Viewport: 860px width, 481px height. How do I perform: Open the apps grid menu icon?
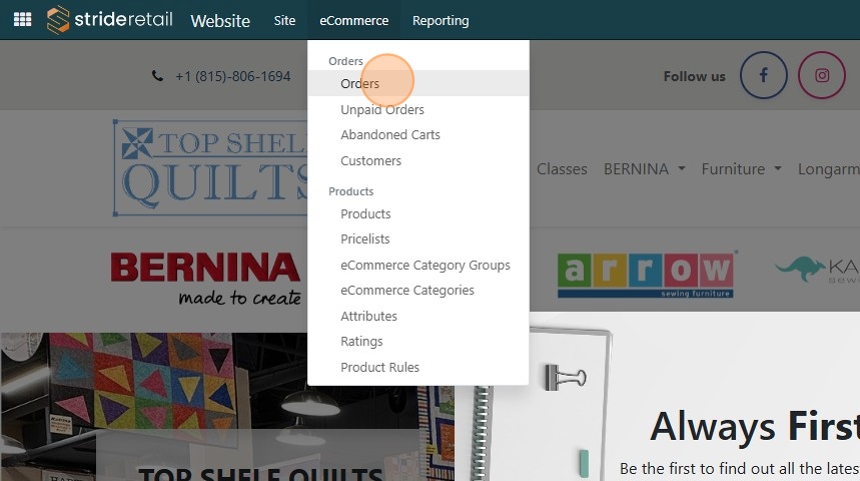(x=22, y=20)
